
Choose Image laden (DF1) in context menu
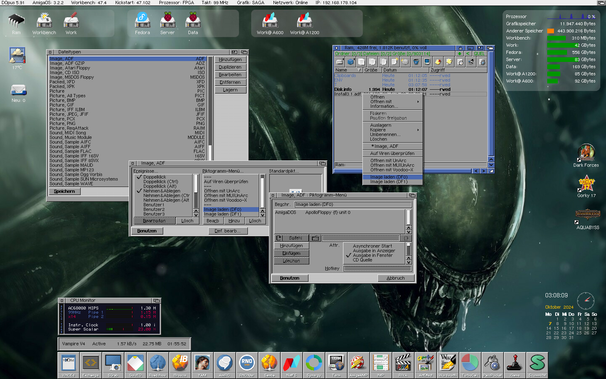pyautogui.click(x=392, y=182)
